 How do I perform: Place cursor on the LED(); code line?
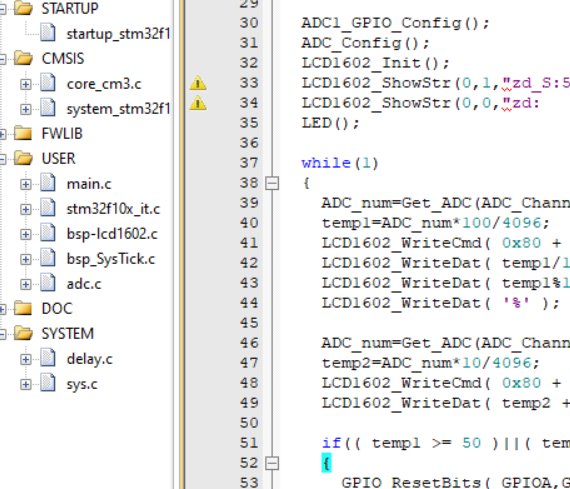pyautogui.click(x=330, y=123)
